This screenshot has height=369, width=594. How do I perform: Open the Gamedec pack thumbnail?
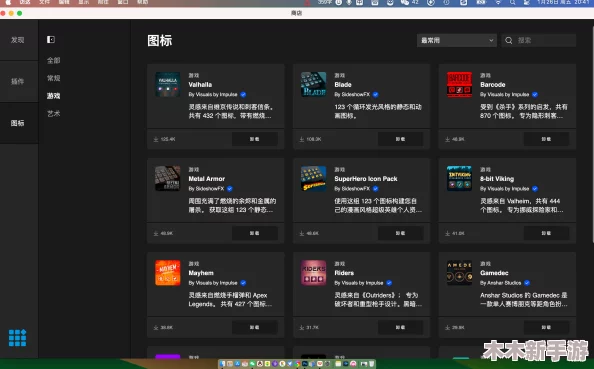[x=459, y=273]
